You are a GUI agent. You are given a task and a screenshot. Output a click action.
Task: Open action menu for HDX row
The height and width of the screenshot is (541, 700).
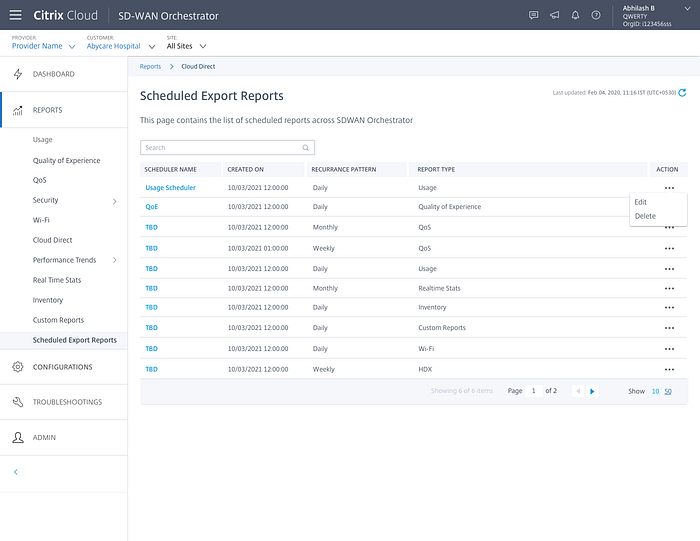pos(669,370)
